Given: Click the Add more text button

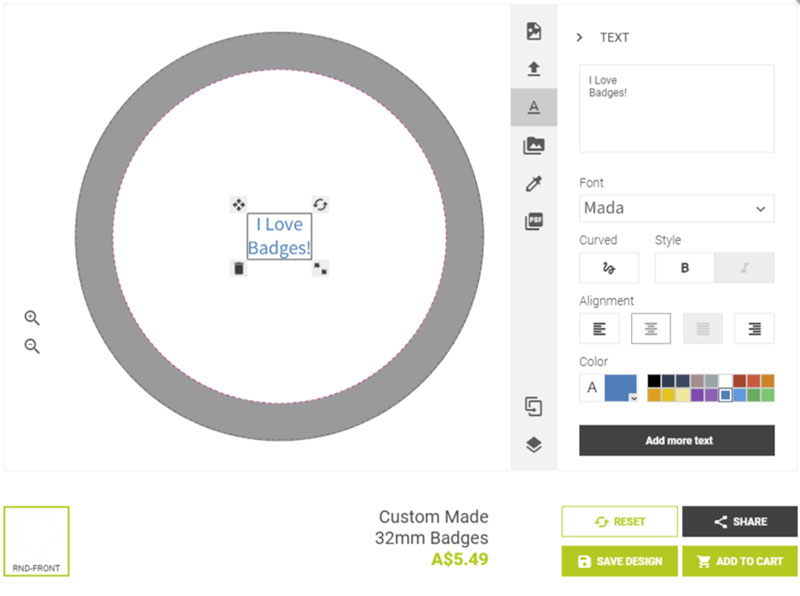Looking at the screenshot, I should pyautogui.click(x=677, y=440).
